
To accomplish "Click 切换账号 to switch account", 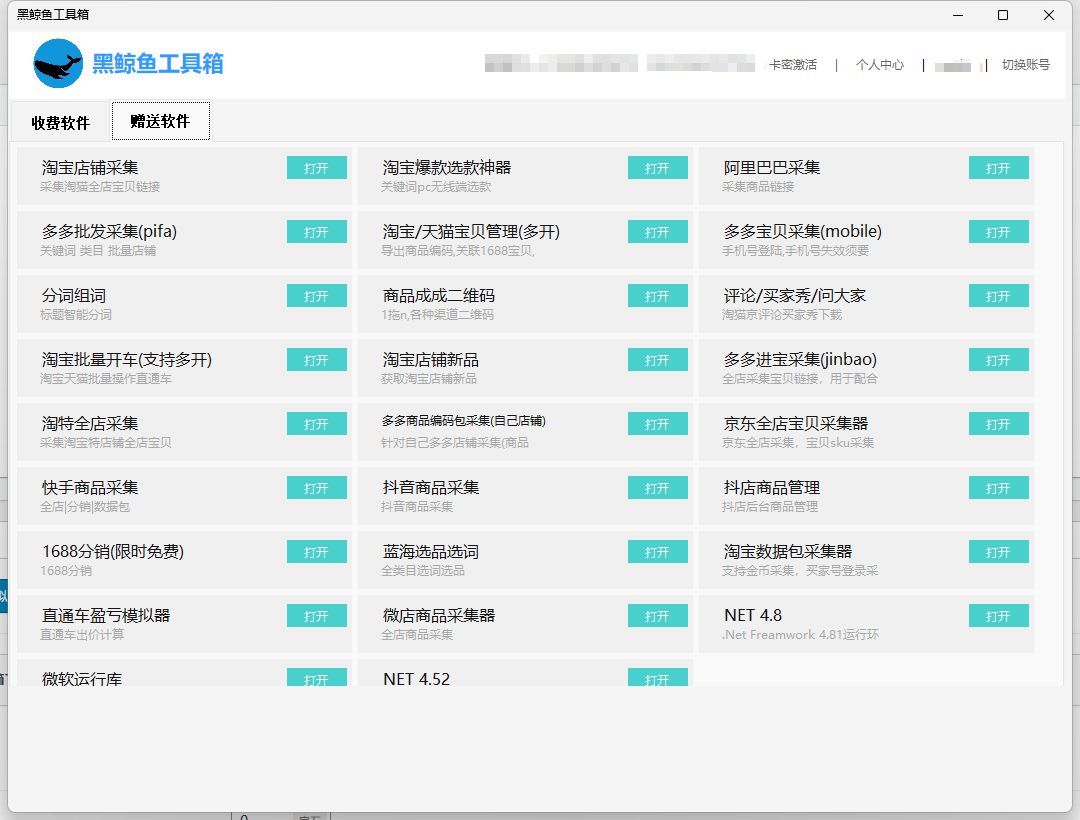I will click(1025, 65).
